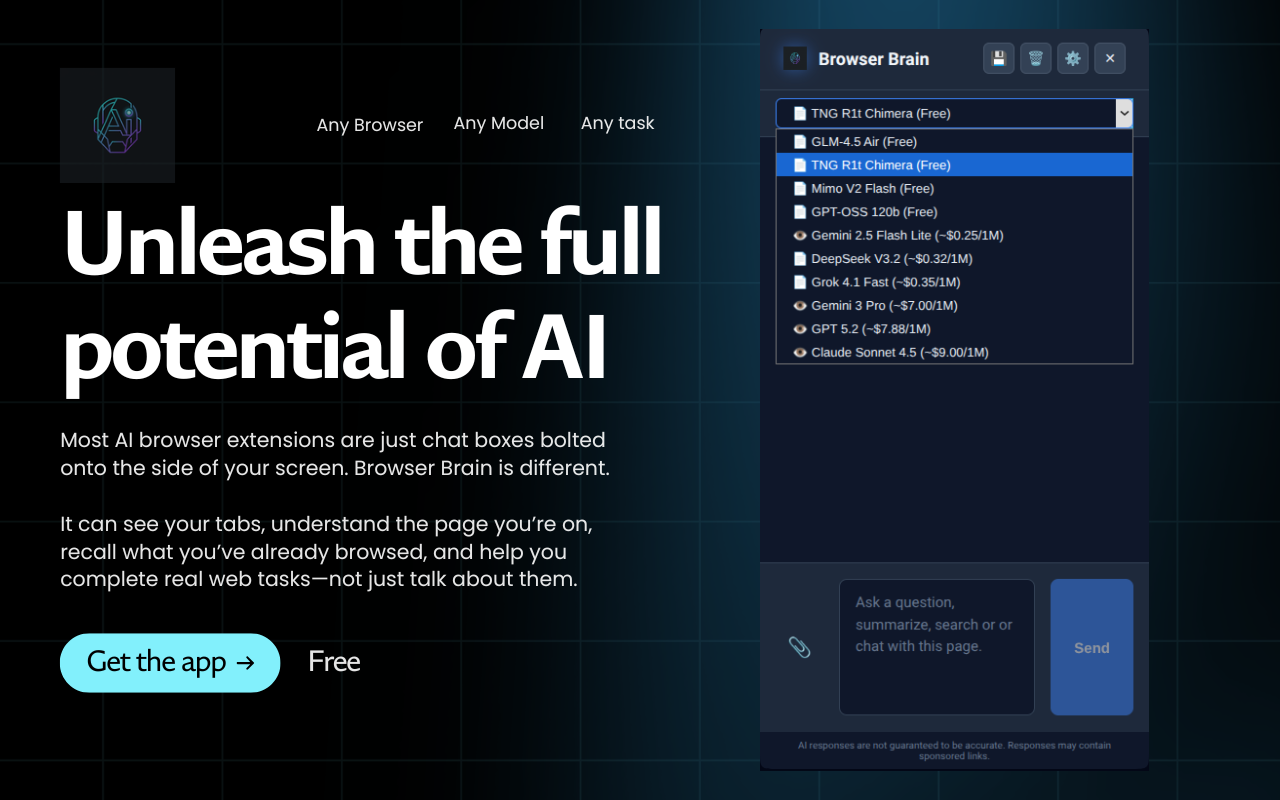Select GLM-4.5 Air (Free) model
This screenshot has height=800, width=1280.
pos(954,142)
